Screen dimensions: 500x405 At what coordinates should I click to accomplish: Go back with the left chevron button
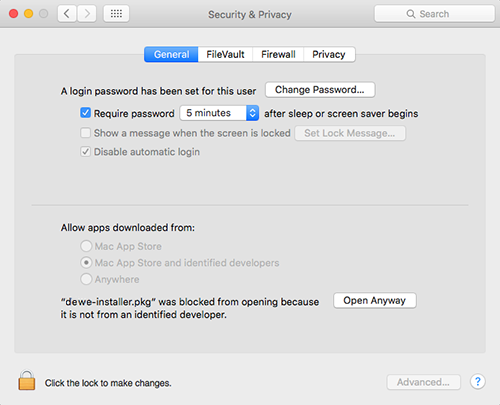67,14
